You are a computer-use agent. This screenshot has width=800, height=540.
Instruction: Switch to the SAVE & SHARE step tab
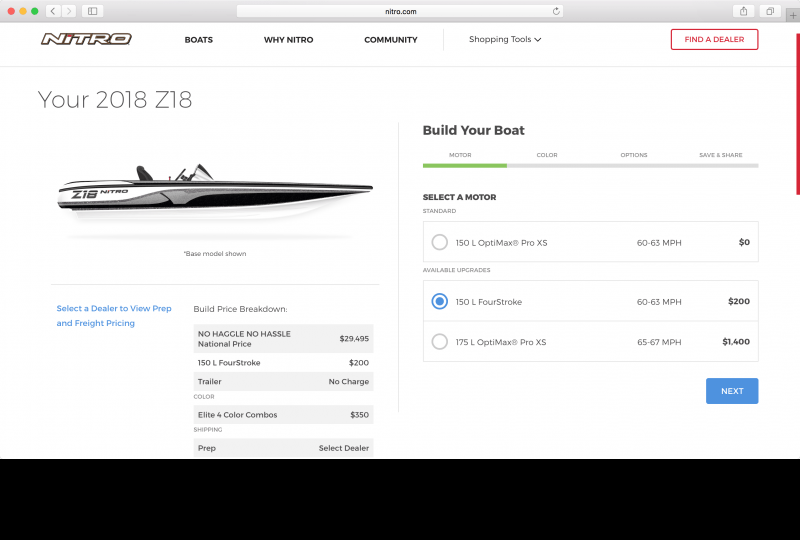pos(720,155)
